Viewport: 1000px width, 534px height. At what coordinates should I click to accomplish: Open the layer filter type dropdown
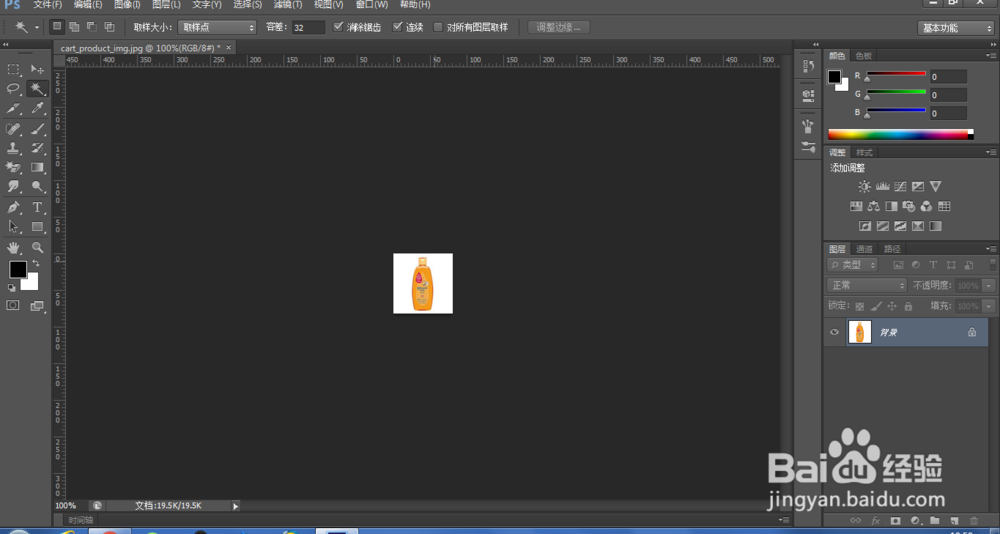click(x=853, y=265)
